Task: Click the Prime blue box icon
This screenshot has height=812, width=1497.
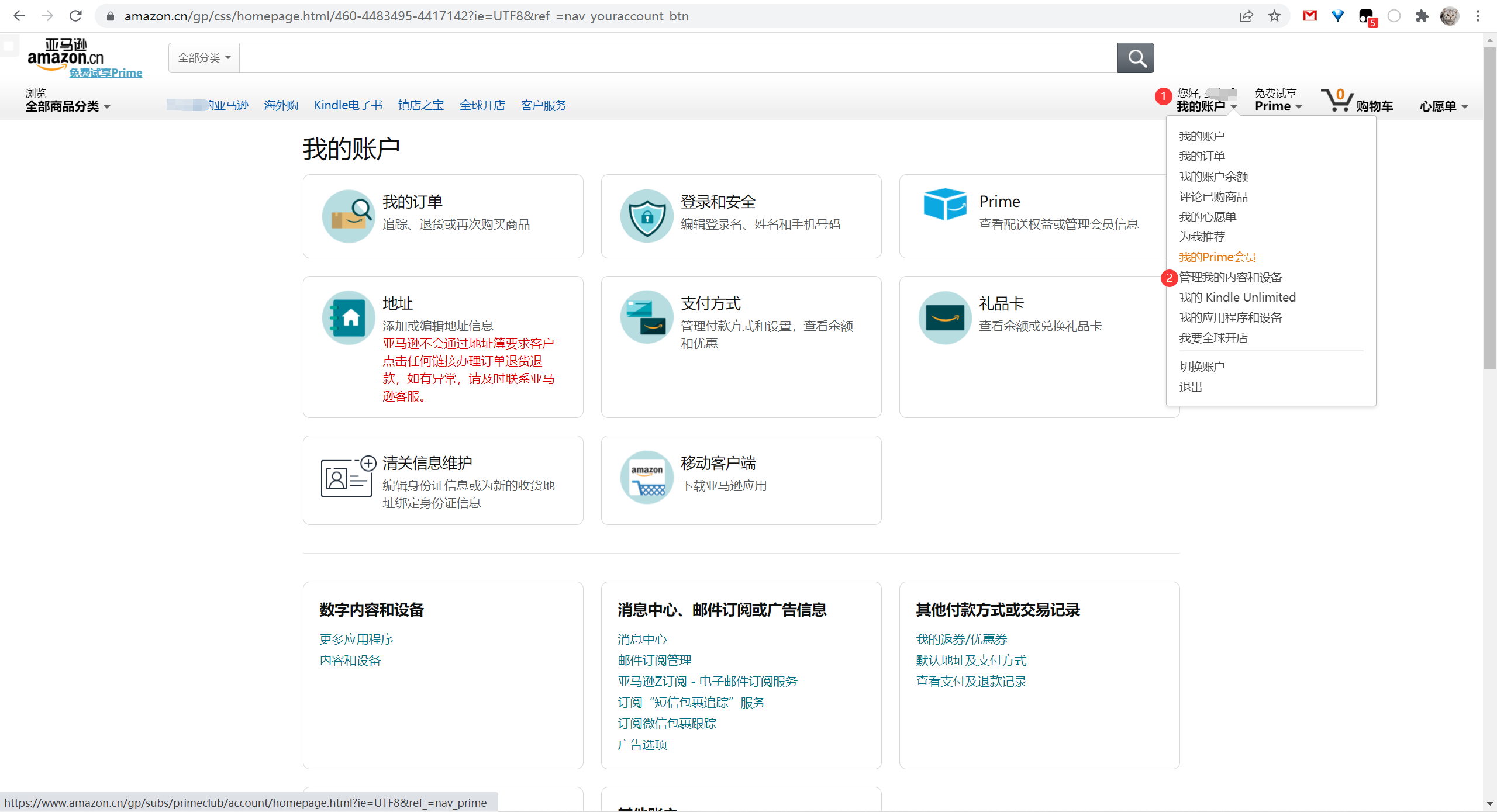Action: coord(945,204)
